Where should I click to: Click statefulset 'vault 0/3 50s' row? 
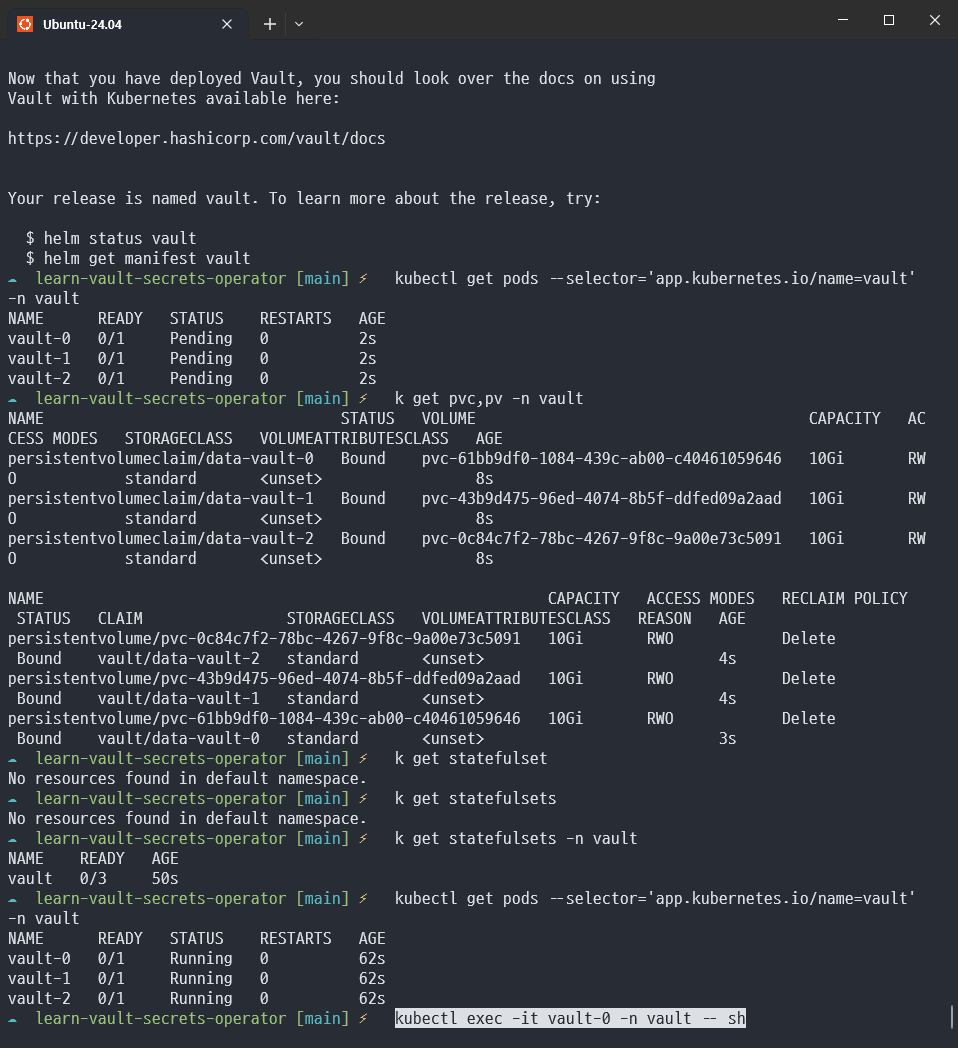pyautogui.click(x=93, y=878)
